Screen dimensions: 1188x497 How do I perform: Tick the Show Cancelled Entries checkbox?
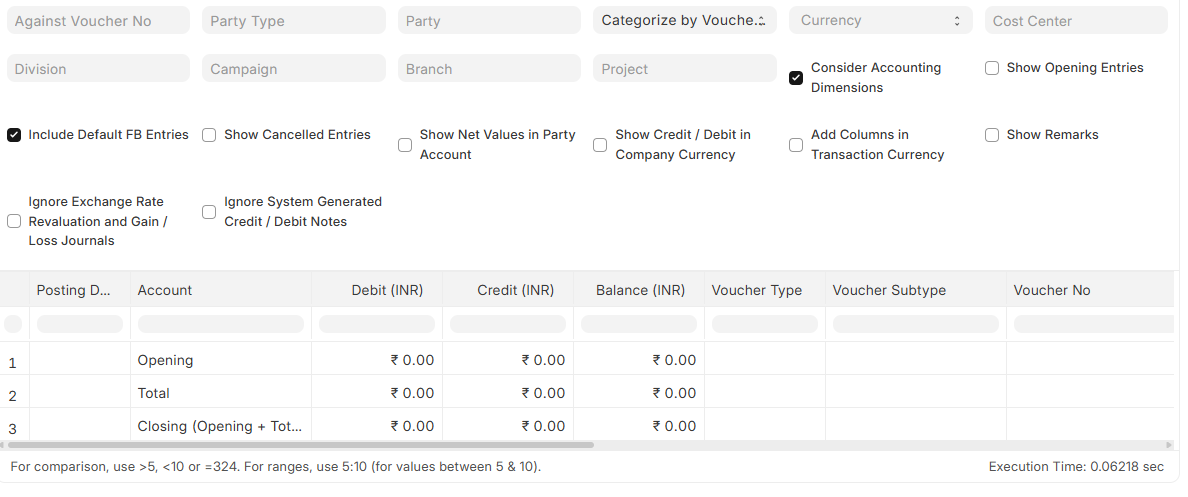[209, 135]
